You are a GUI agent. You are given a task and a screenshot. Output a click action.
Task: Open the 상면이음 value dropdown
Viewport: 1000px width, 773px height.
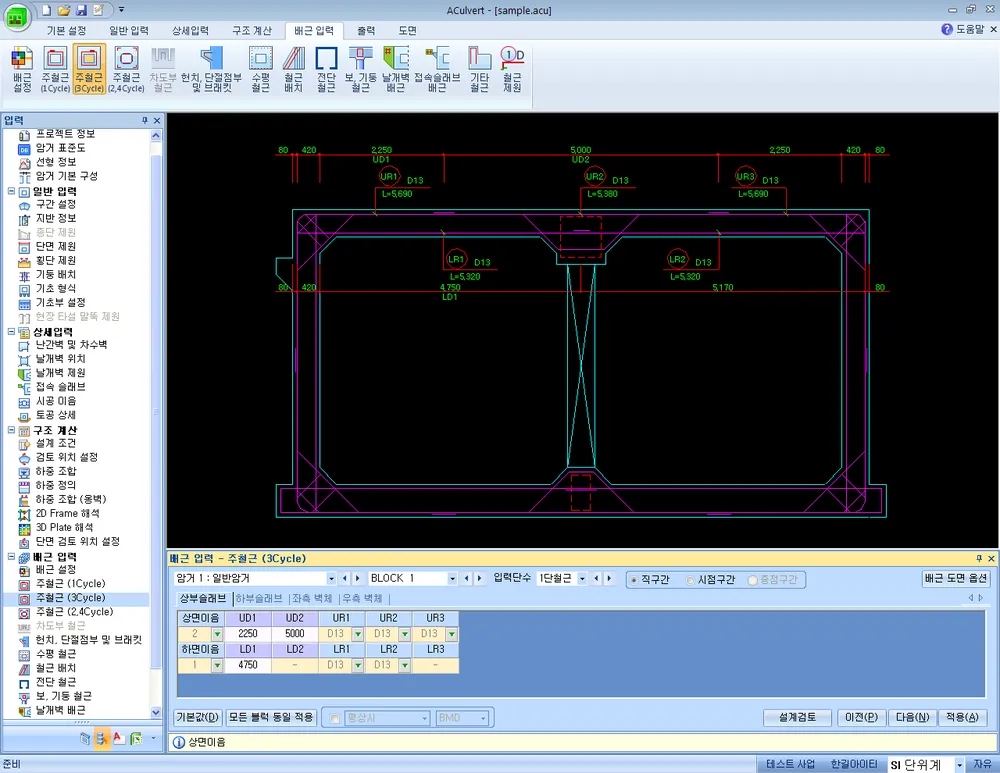pyautogui.click(x=217, y=634)
